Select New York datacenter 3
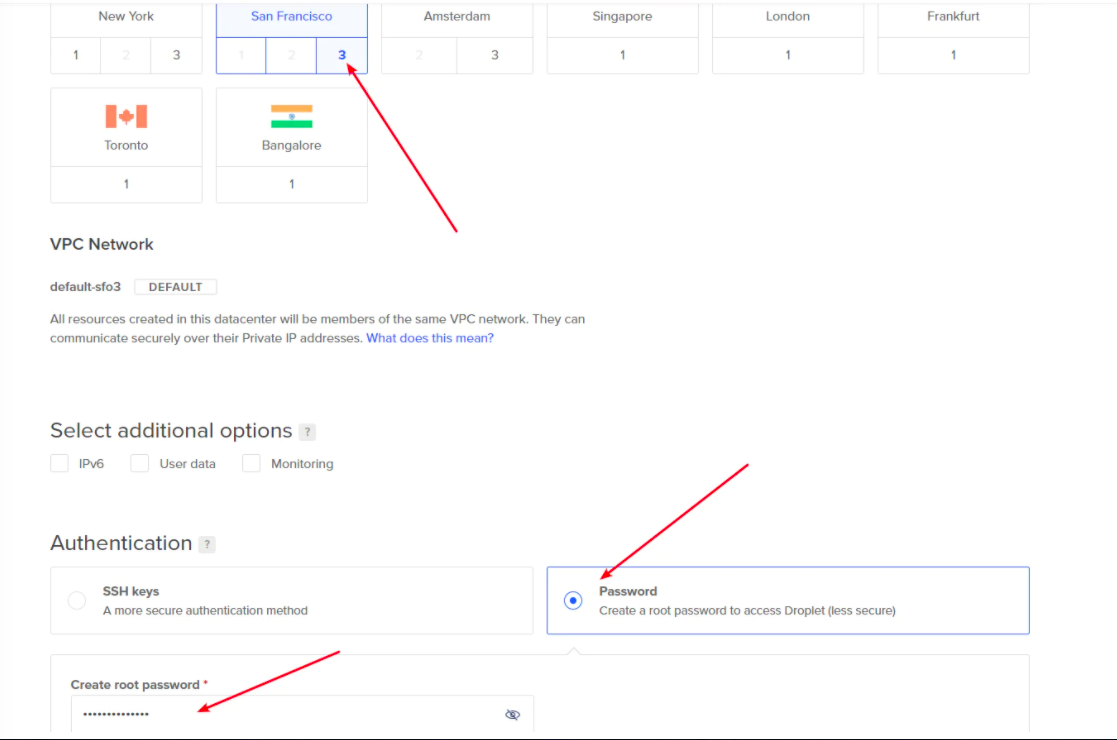This screenshot has height=740, width=1117. coord(177,55)
